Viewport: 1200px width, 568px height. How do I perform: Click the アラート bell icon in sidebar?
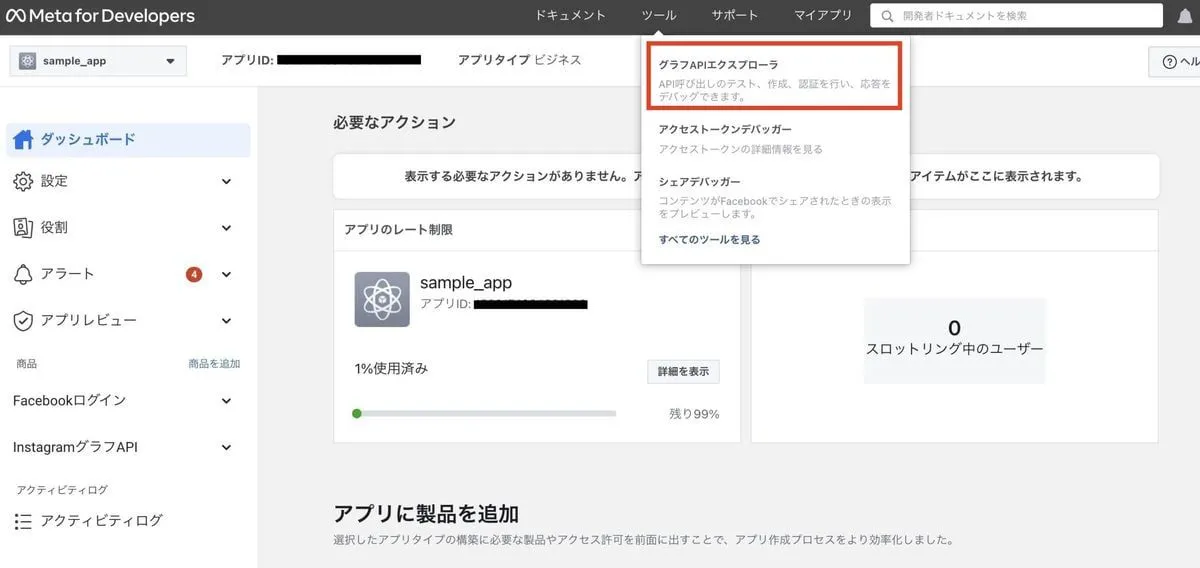point(24,274)
